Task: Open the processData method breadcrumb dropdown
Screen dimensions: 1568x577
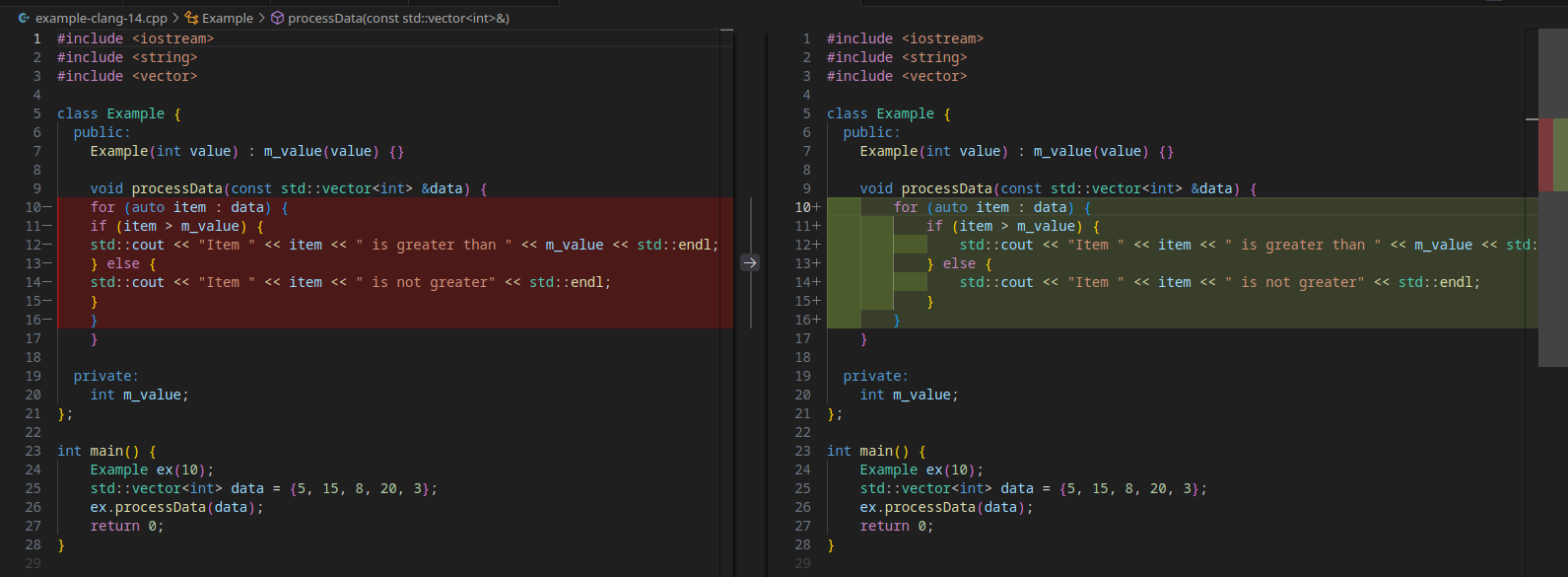Action: point(398,18)
